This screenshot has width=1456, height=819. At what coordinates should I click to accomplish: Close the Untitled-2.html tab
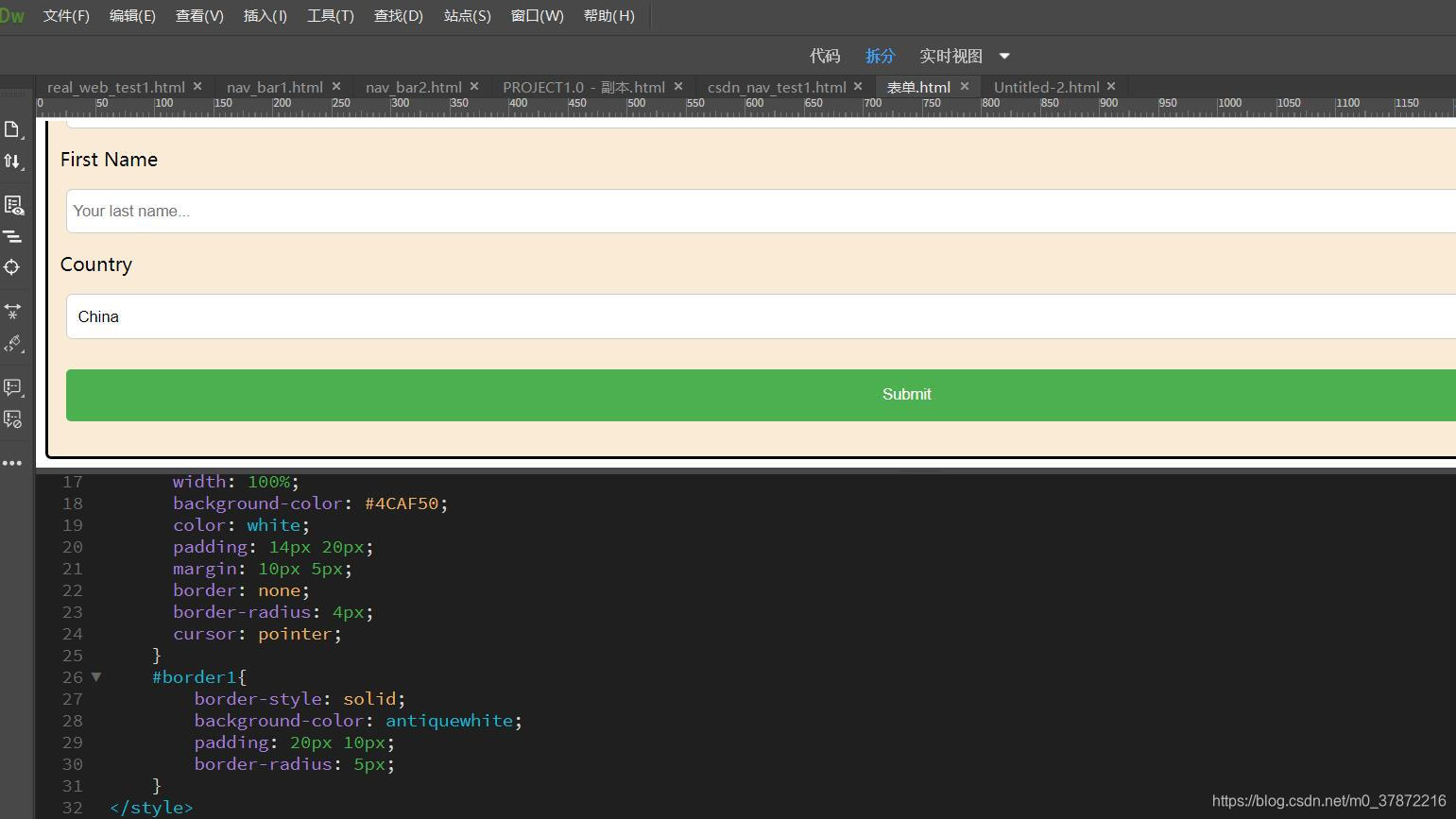pos(1111,86)
